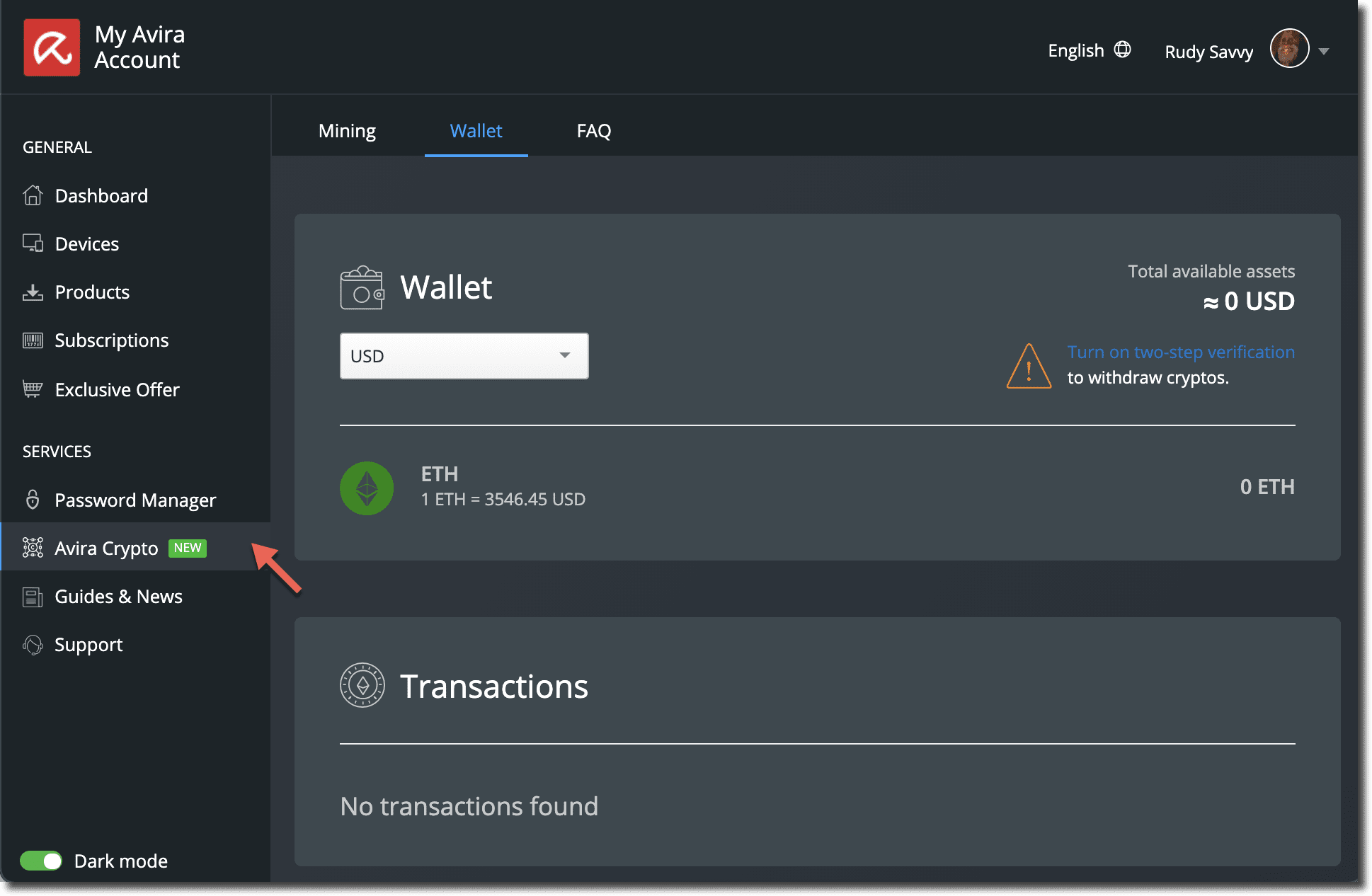Click the Password Manager sidebar icon
Viewport: 1372px width, 896px height.
point(31,498)
